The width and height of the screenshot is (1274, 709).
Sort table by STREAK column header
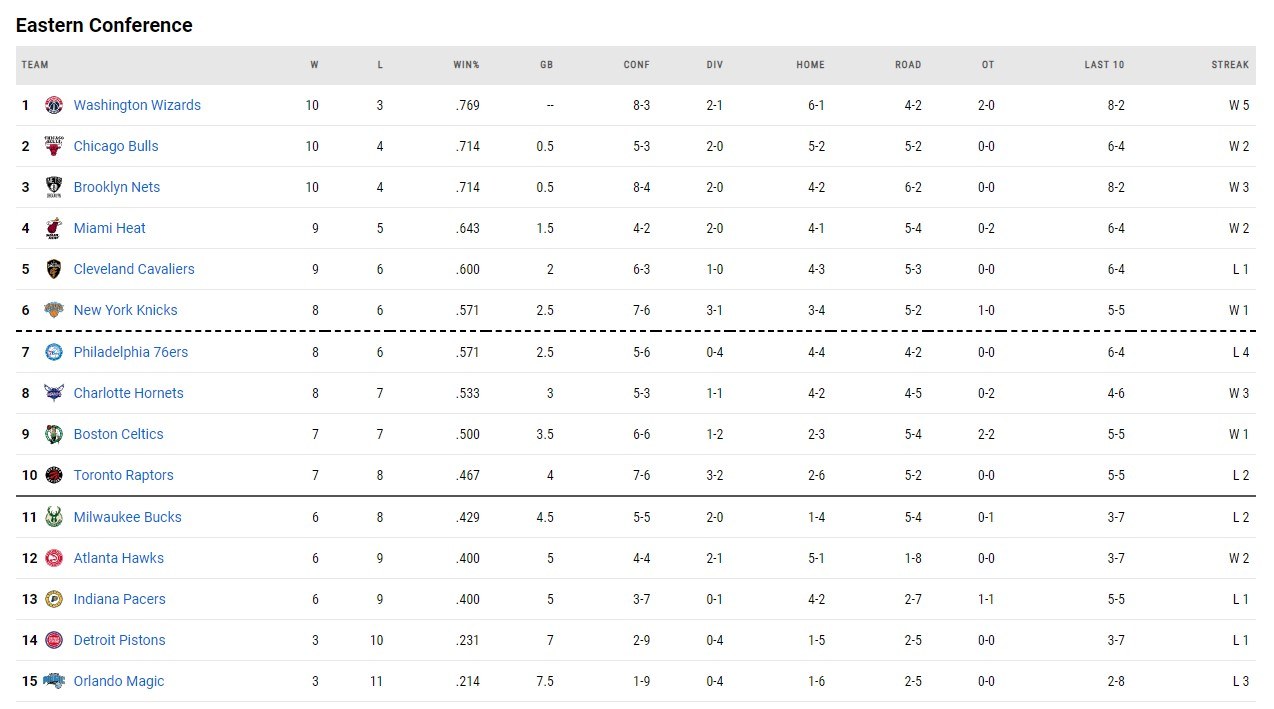tap(1229, 65)
